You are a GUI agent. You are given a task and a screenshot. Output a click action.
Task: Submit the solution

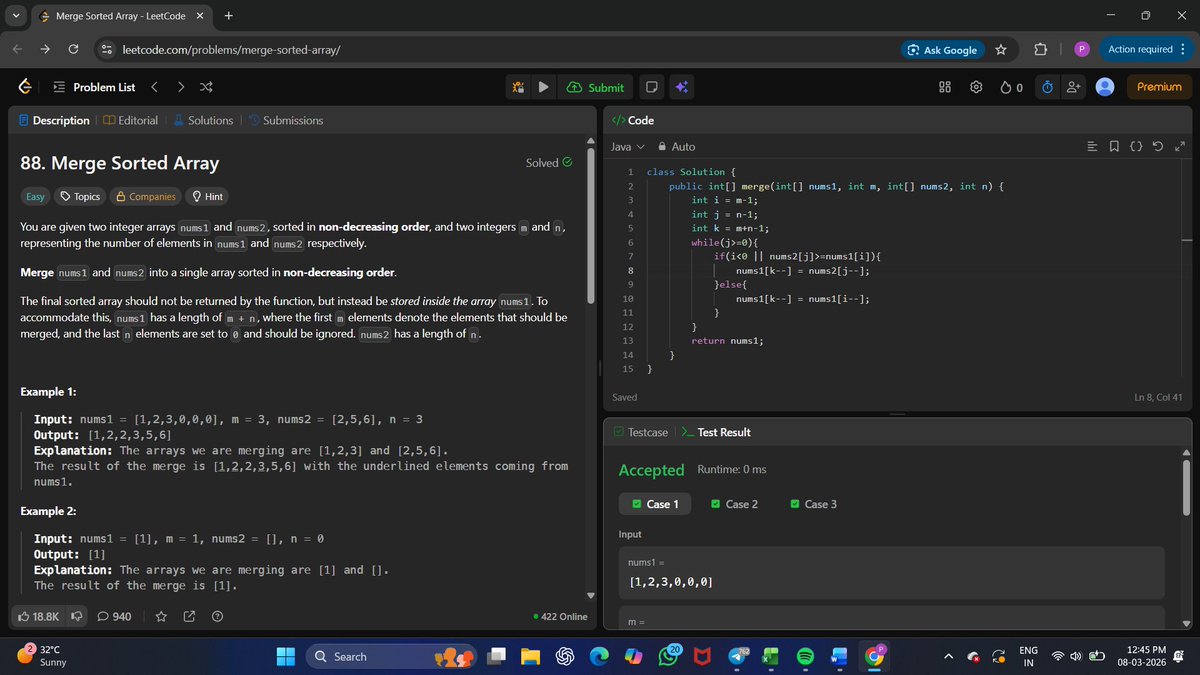pos(595,87)
